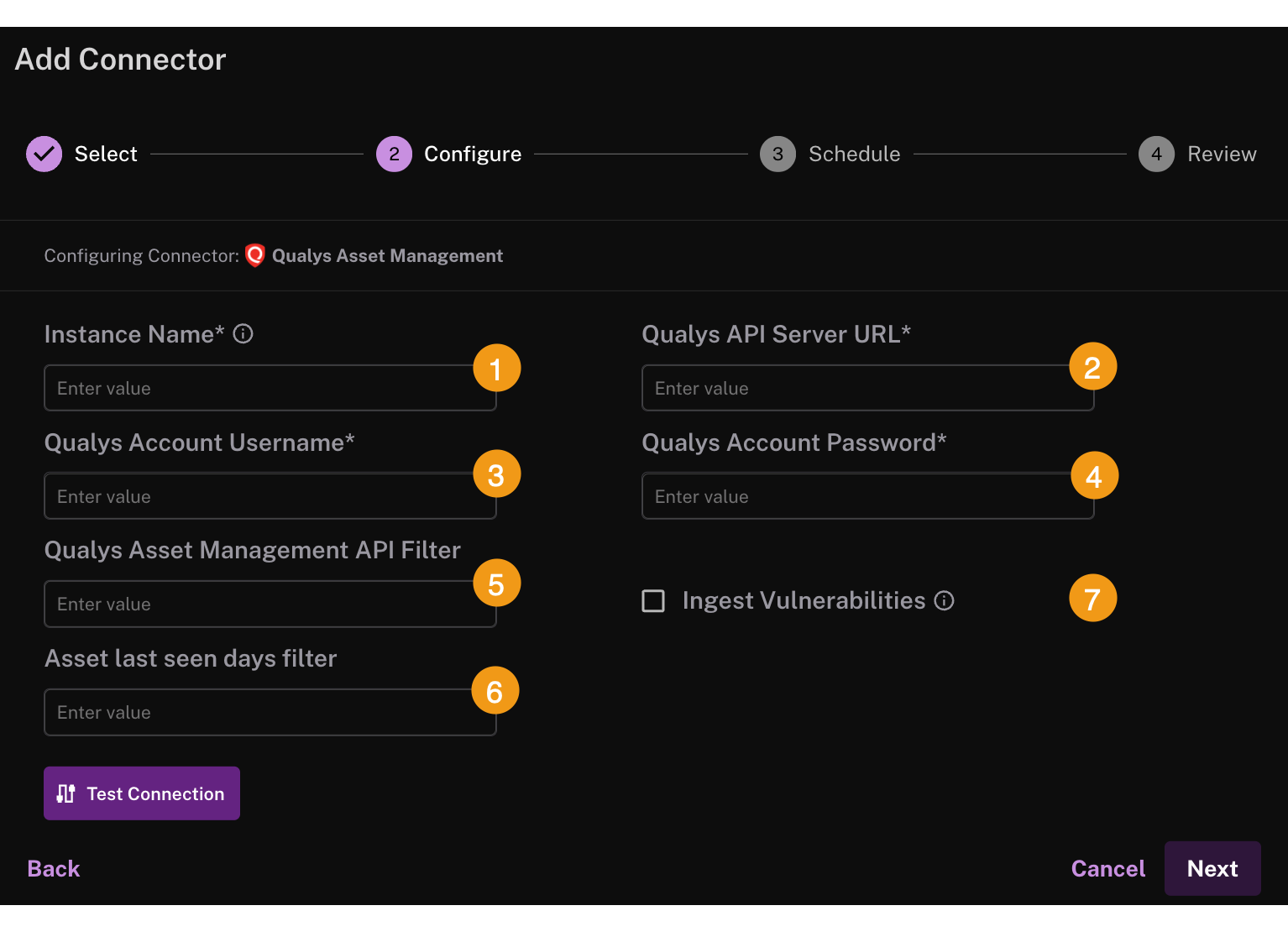The image size is (1288, 937).
Task: Click the Schedule step number circle
Action: [x=778, y=154]
